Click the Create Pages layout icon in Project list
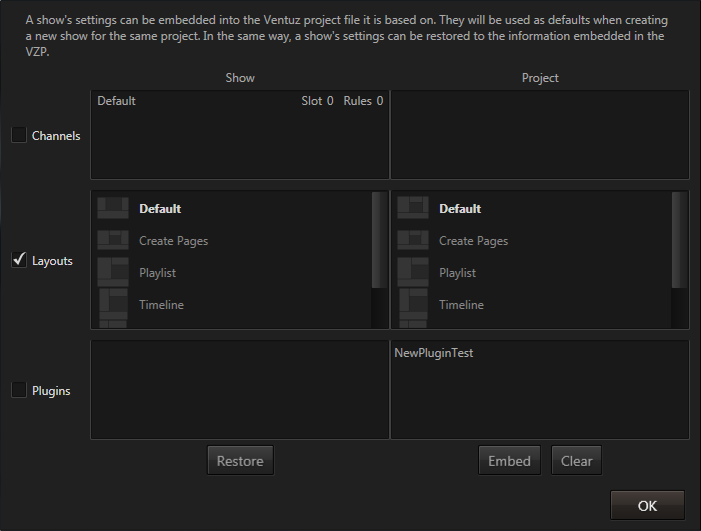This screenshot has height=531, width=701. [412, 240]
